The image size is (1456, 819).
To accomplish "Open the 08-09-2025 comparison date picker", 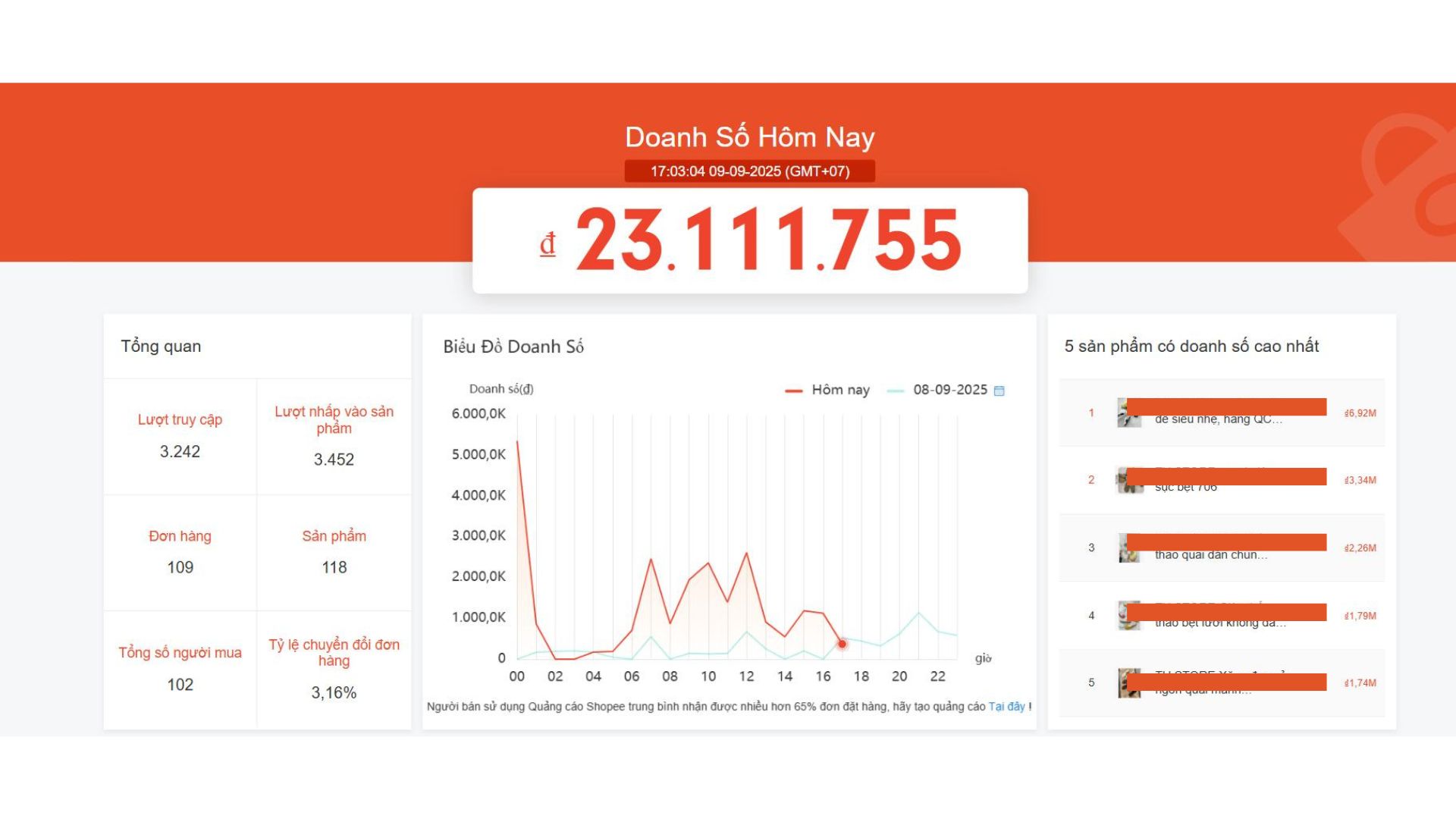I will click(949, 390).
